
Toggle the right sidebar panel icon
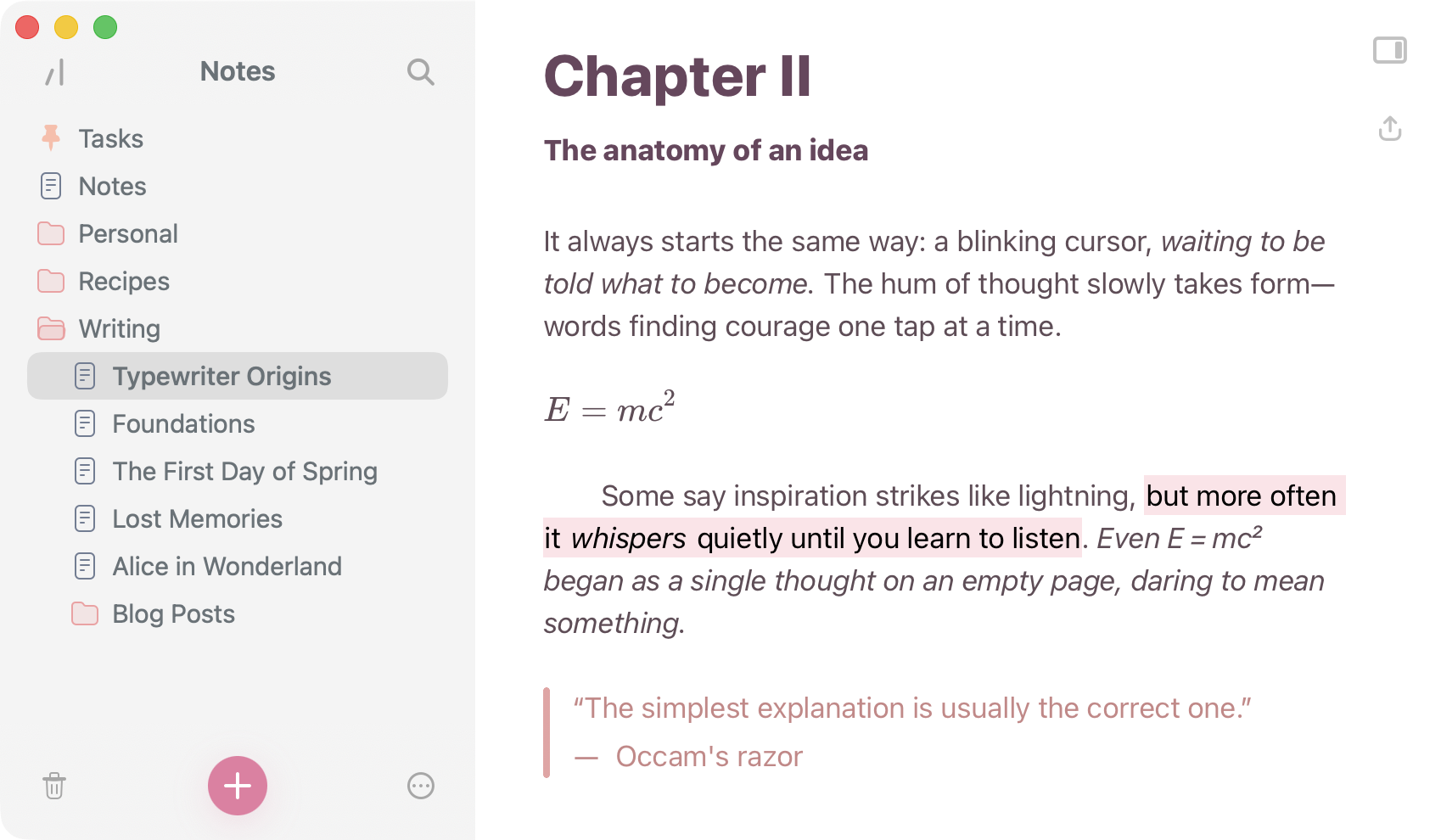1390,51
